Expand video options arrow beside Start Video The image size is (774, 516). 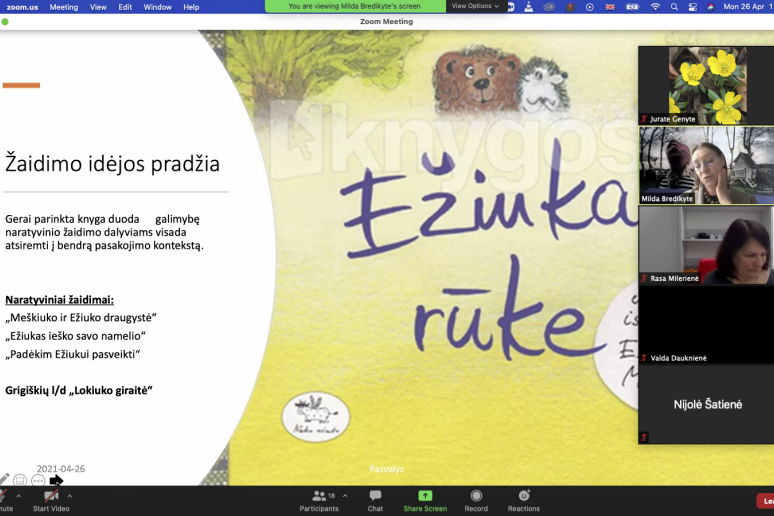pyautogui.click(x=70, y=496)
